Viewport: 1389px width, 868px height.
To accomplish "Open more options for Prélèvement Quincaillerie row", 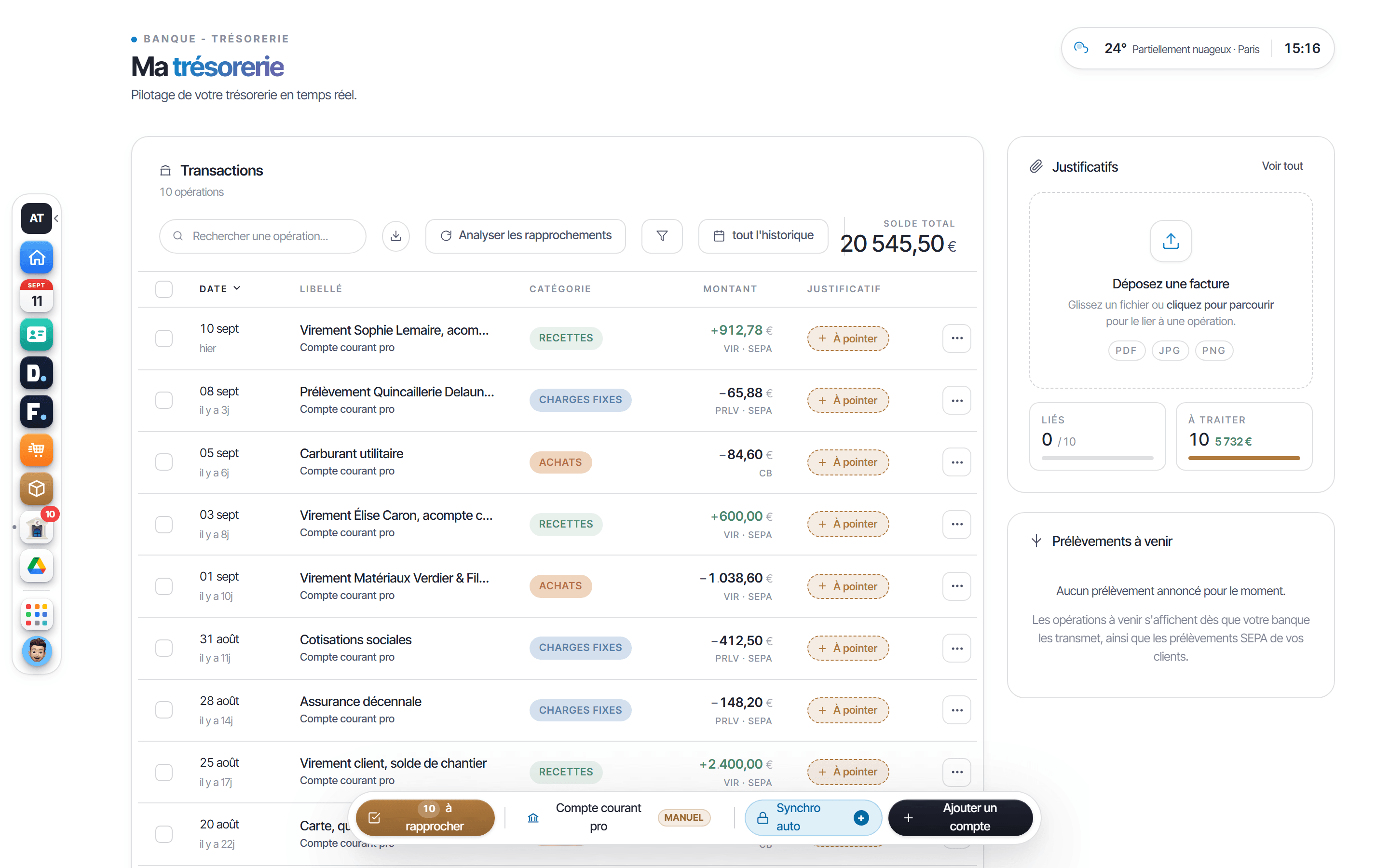I will (956, 400).
